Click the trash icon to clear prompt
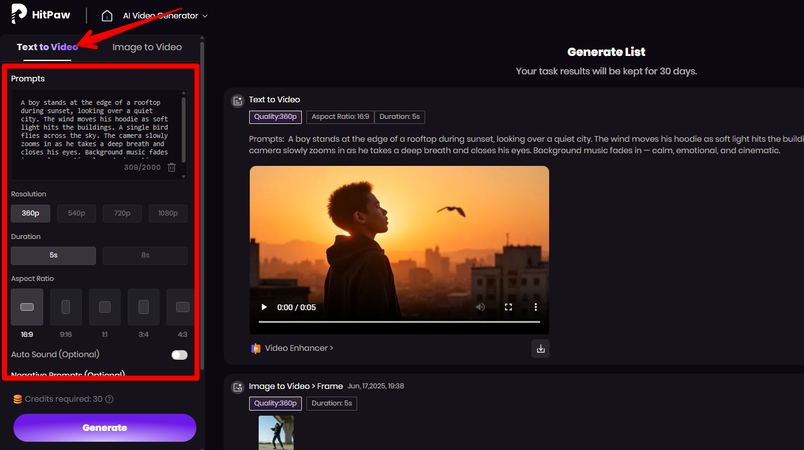 point(172,168)
